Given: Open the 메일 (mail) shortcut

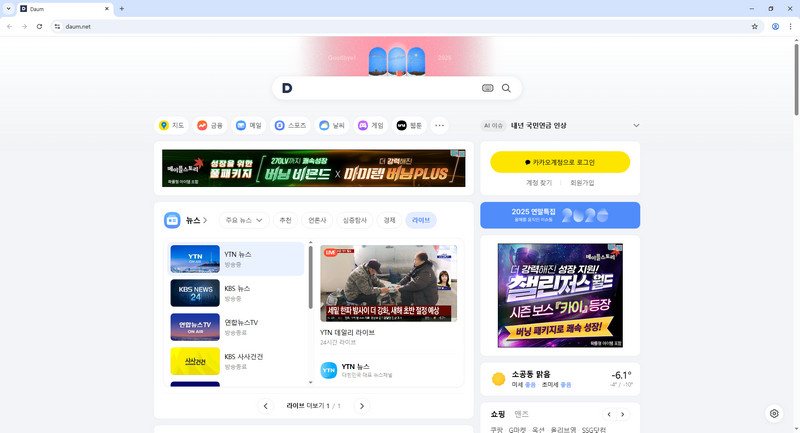Looking at the screenshot, I should pos(249,125).
